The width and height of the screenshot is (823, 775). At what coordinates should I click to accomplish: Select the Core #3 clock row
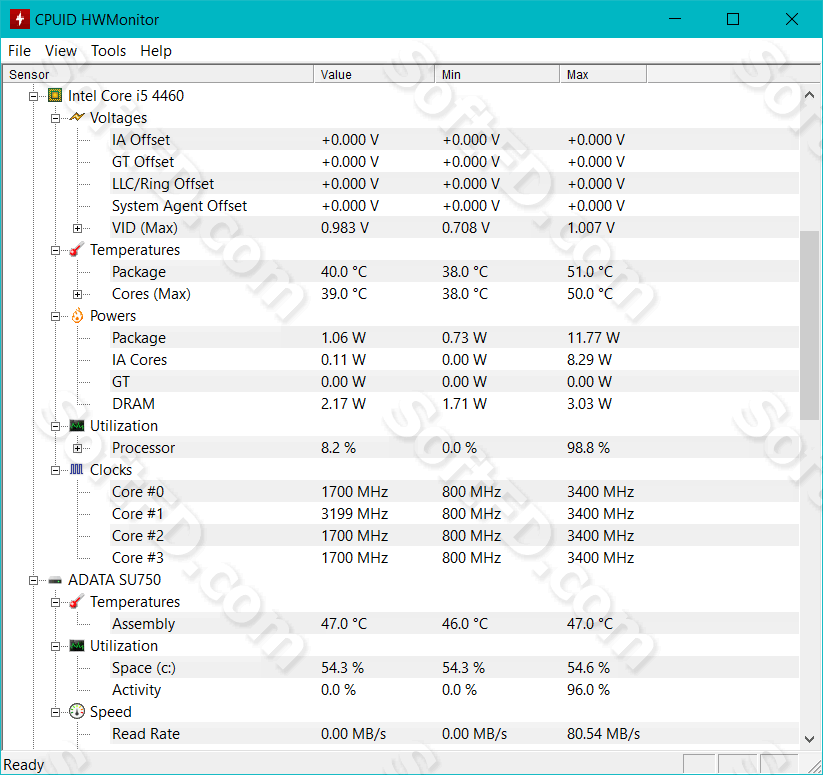click(x=455, y=558)
